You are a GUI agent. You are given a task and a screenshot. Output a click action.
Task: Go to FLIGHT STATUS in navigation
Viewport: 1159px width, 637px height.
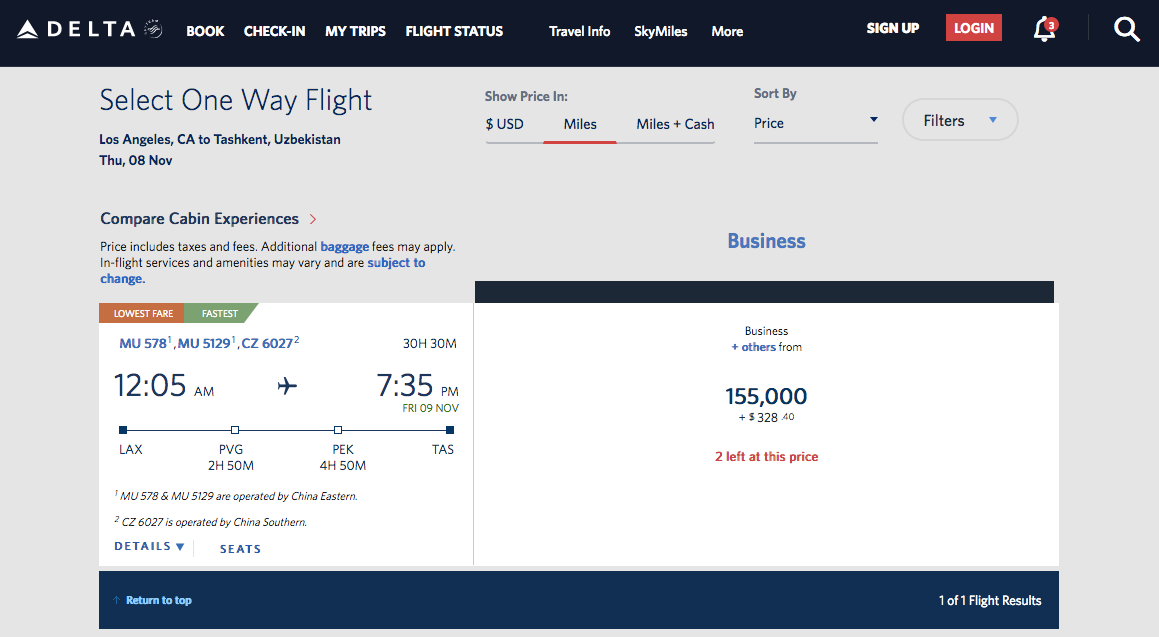pyautogui.click(x=454, y=31)
